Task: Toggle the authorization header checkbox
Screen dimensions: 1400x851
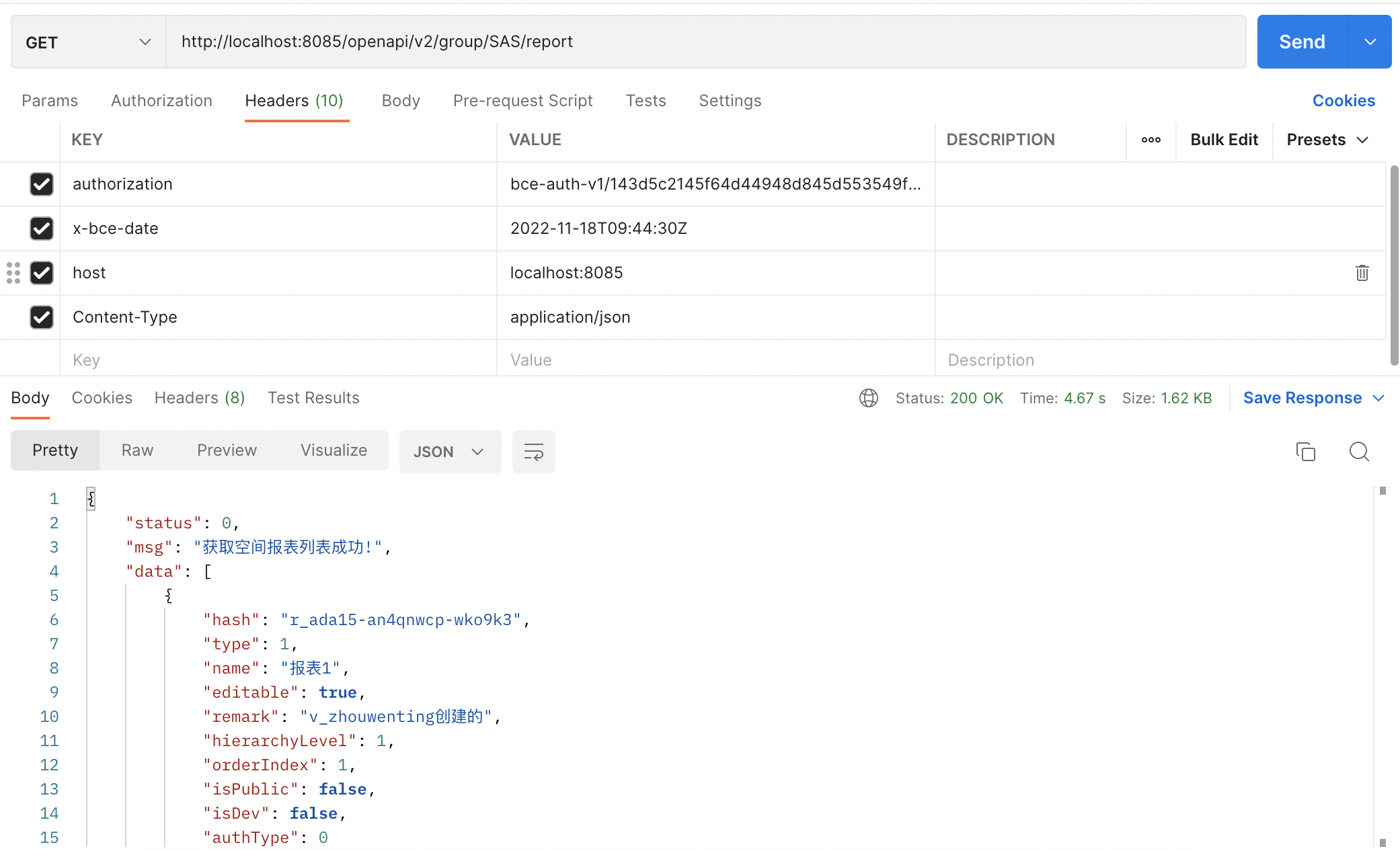Action: point(40,184)
